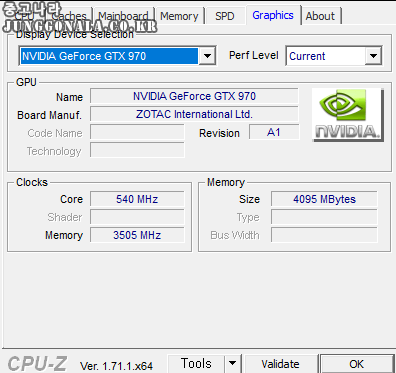Click the CPU-Z logo text

click(37, 364)
